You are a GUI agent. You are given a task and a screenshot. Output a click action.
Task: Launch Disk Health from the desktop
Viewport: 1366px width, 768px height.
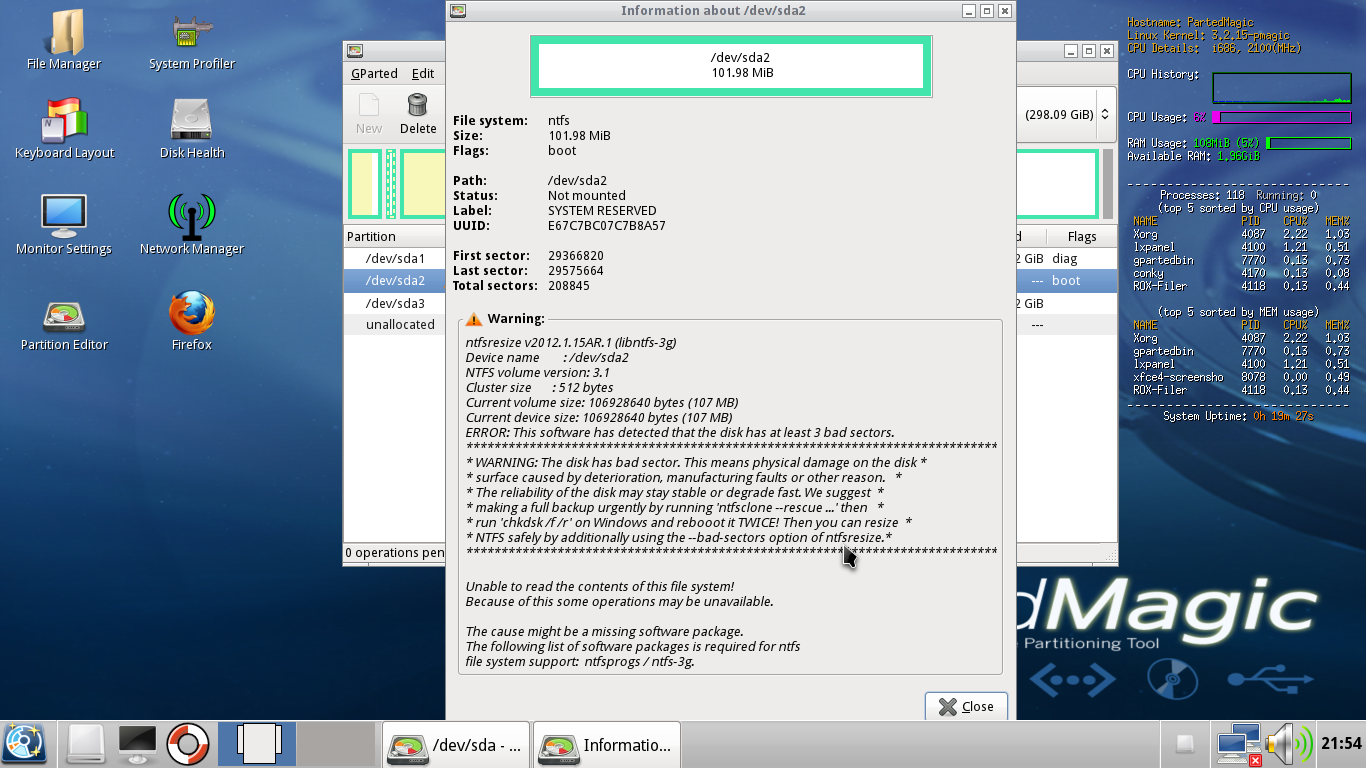point(191,130)
